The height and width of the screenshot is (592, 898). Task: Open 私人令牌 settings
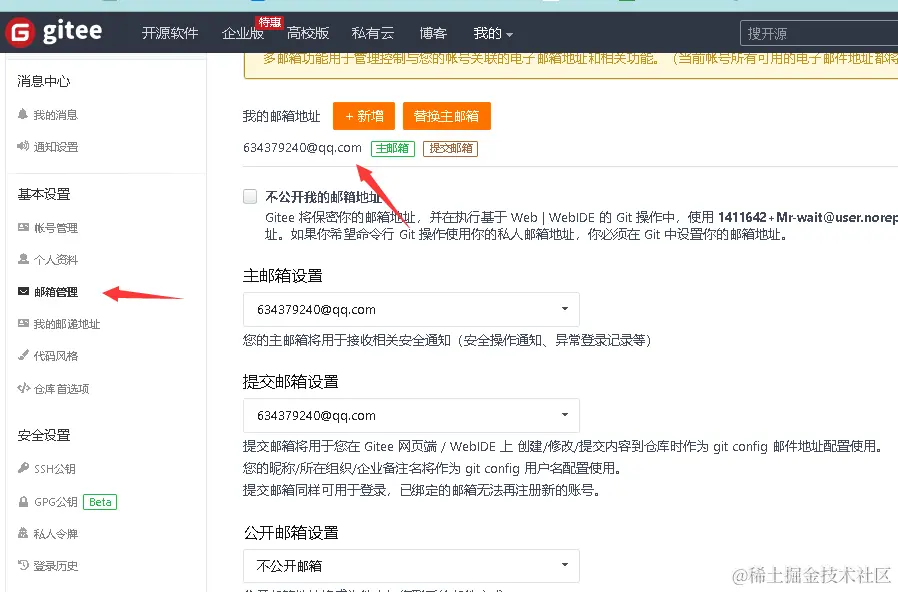point(56,534)
